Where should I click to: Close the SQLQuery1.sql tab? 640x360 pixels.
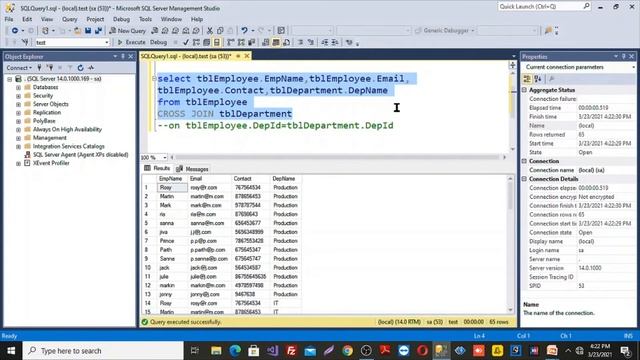tap(247, 56)
